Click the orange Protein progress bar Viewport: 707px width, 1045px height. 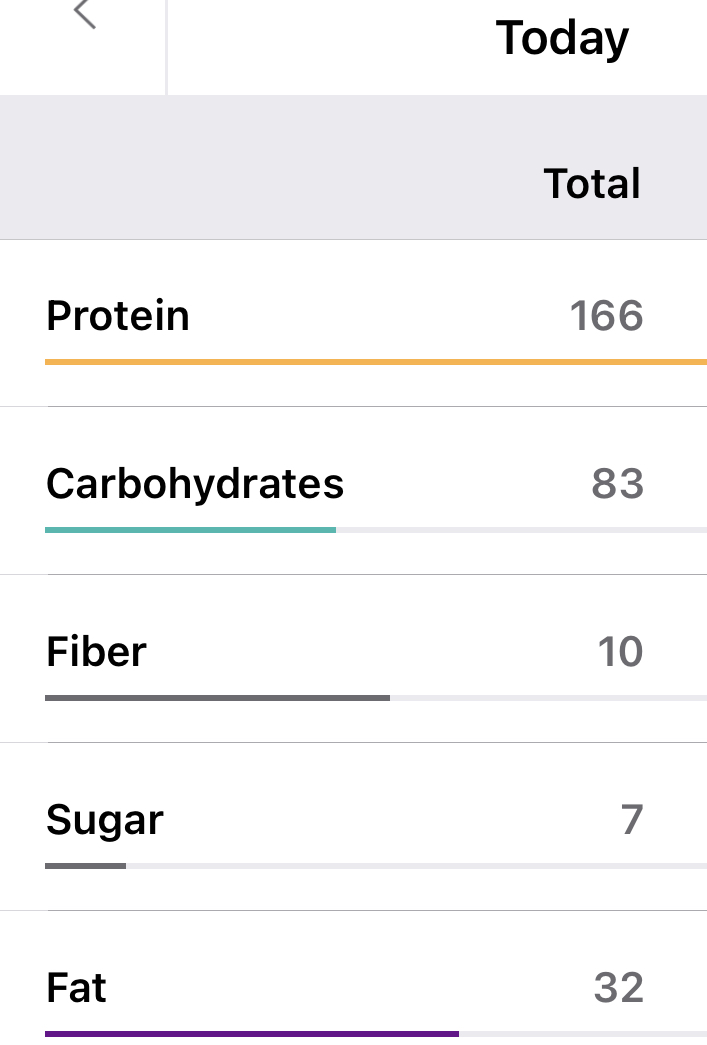click(375, 361)
